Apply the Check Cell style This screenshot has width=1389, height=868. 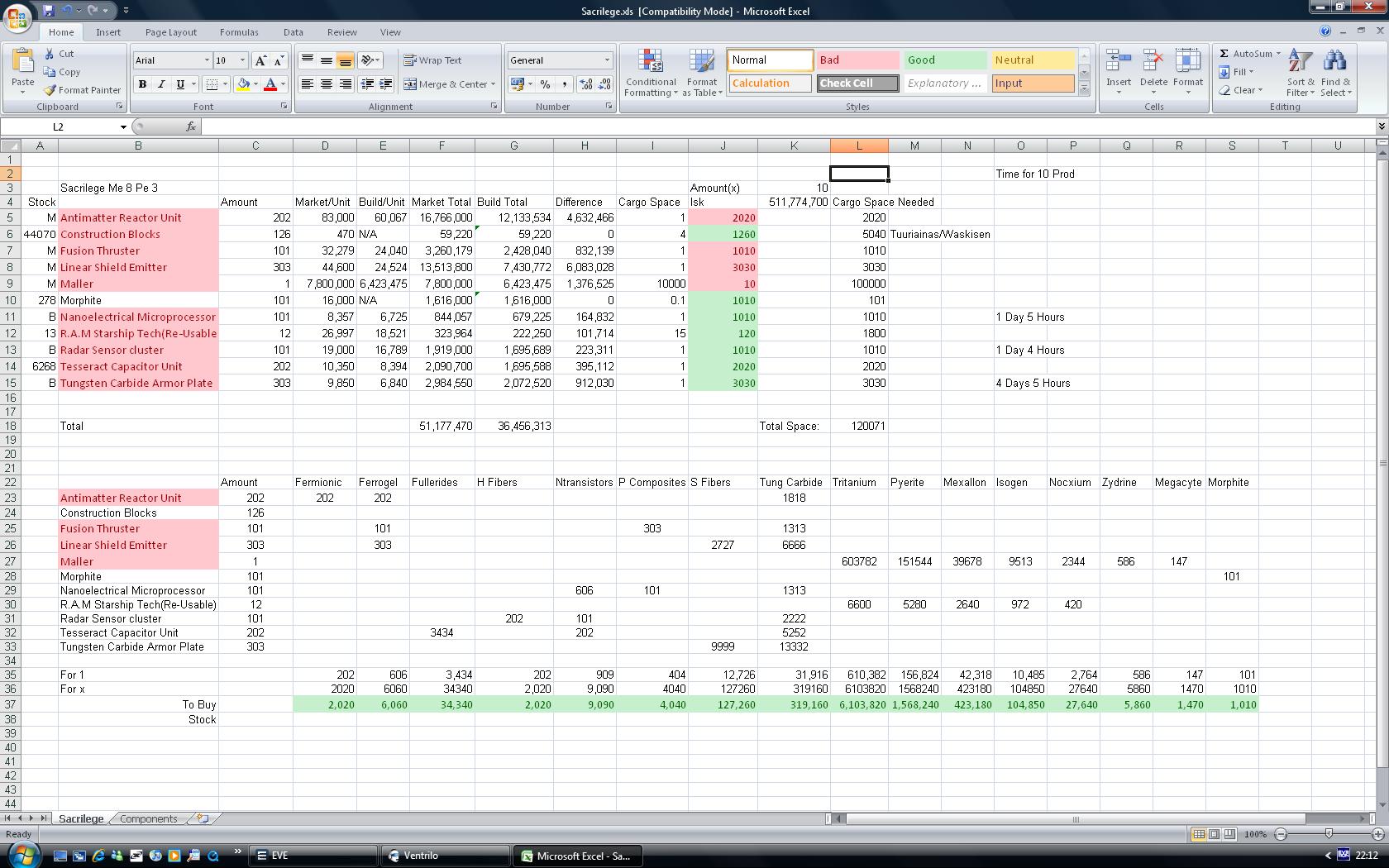coord(857,83)
